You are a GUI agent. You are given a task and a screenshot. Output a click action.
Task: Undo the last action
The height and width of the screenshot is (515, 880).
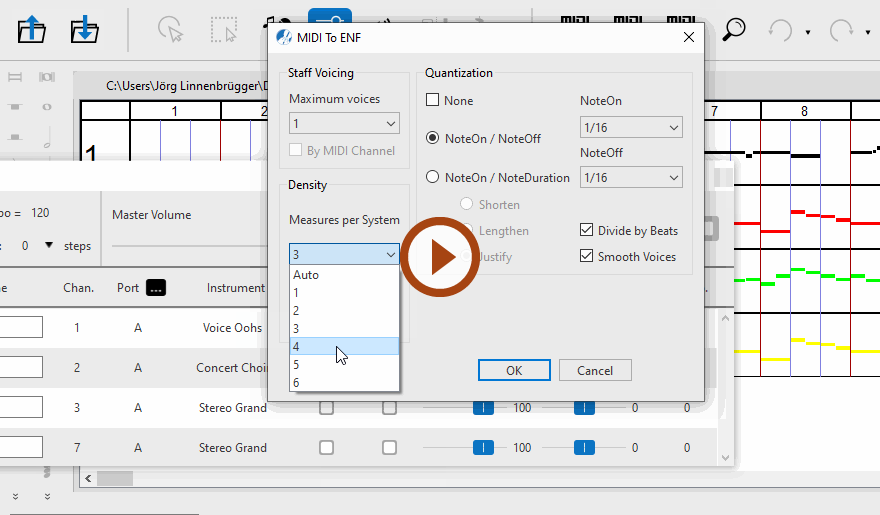[781, 30]
